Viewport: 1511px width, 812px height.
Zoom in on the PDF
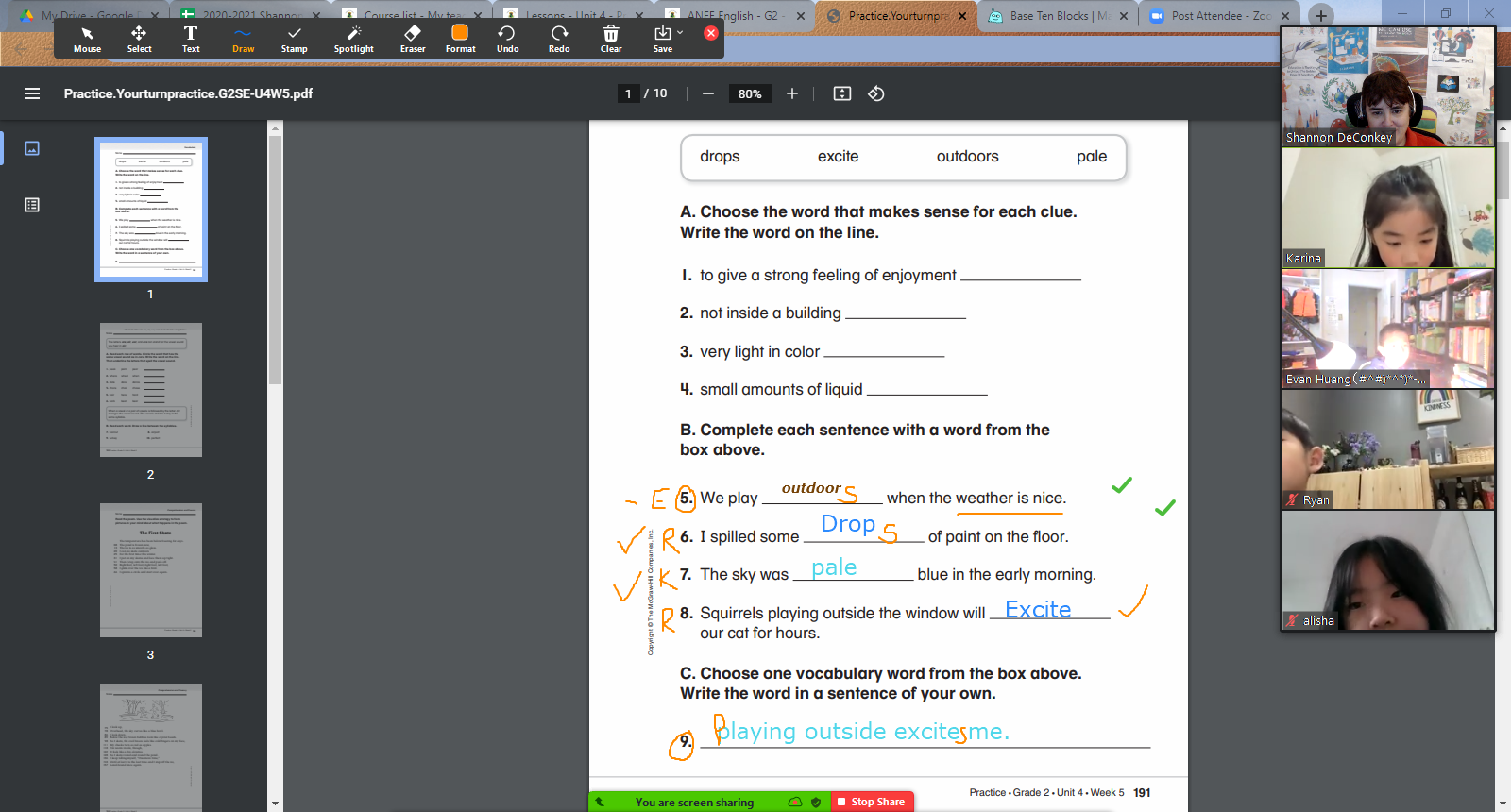click(x=792, y=93)
